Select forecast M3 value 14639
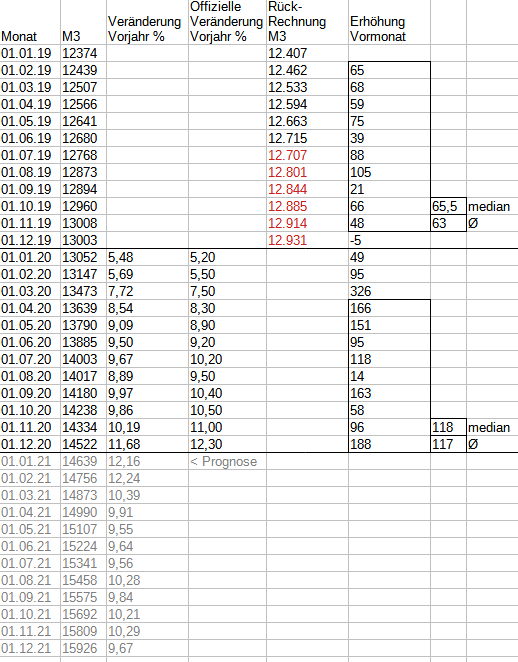 coord(83,461)
